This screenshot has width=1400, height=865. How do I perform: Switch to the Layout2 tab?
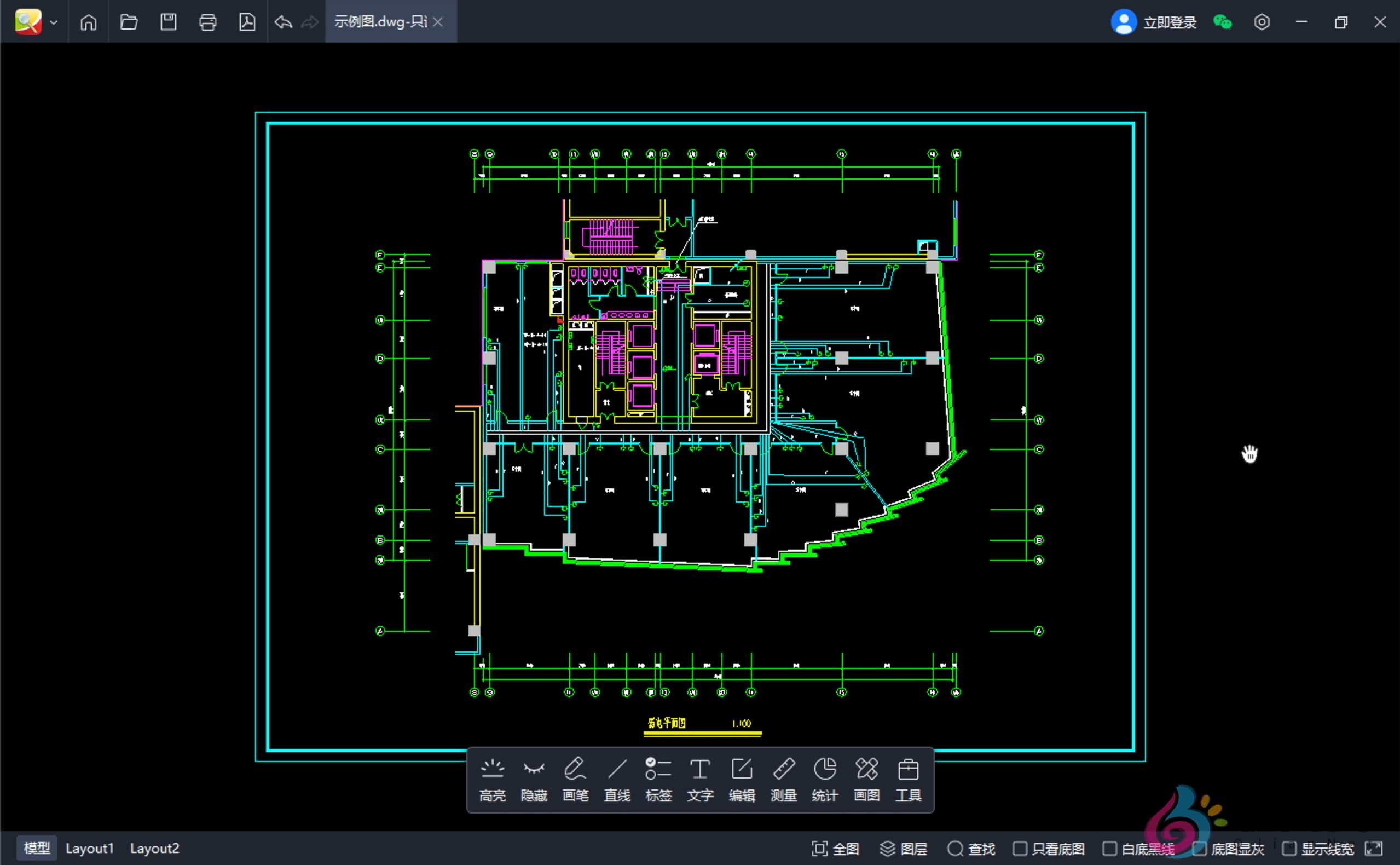click(x=155, y=848)
